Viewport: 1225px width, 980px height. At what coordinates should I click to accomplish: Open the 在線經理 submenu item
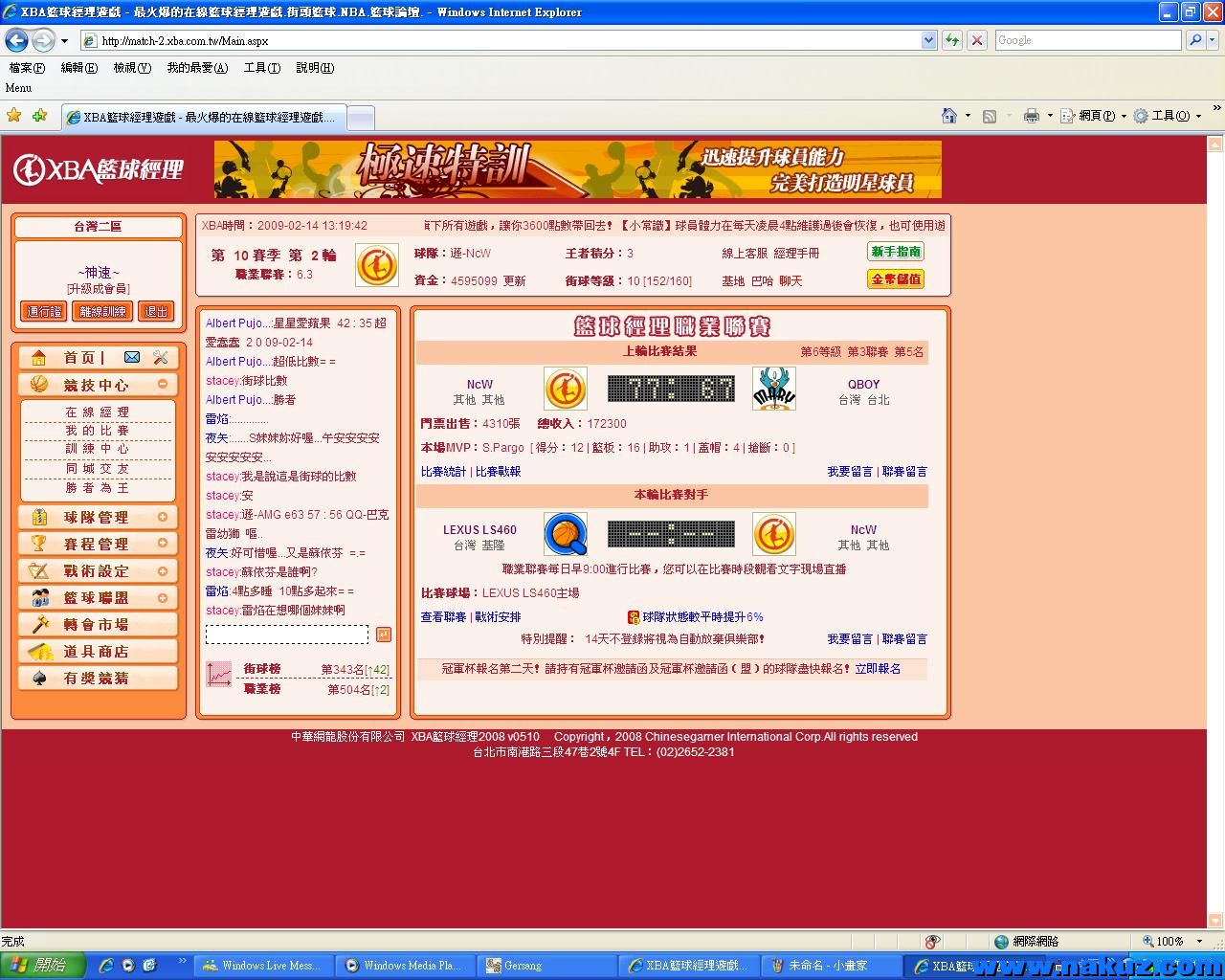click(98, 412)
